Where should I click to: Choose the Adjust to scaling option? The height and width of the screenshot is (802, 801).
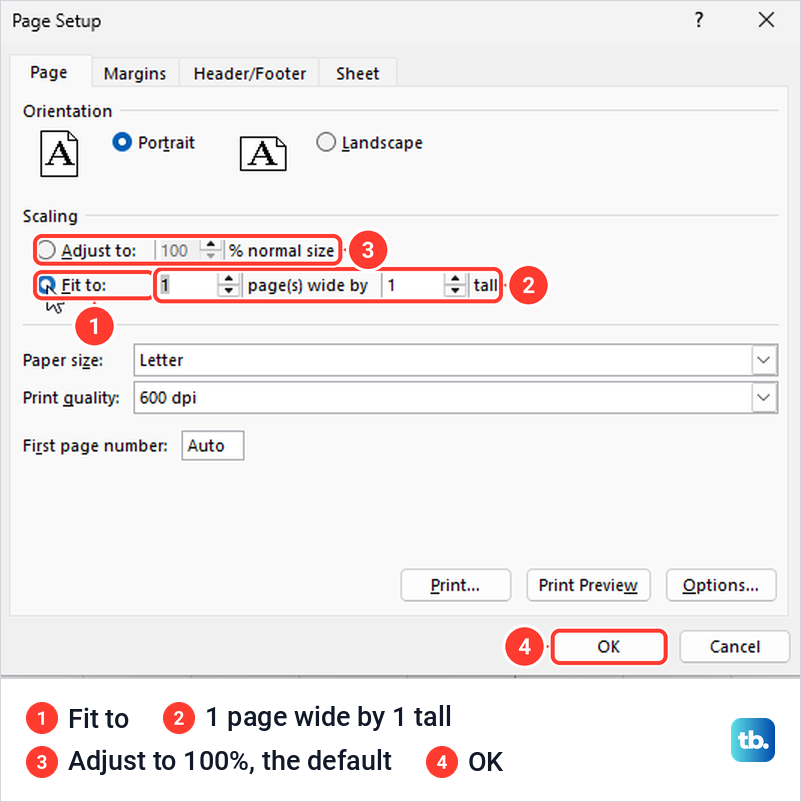click(x=46, y=250)
